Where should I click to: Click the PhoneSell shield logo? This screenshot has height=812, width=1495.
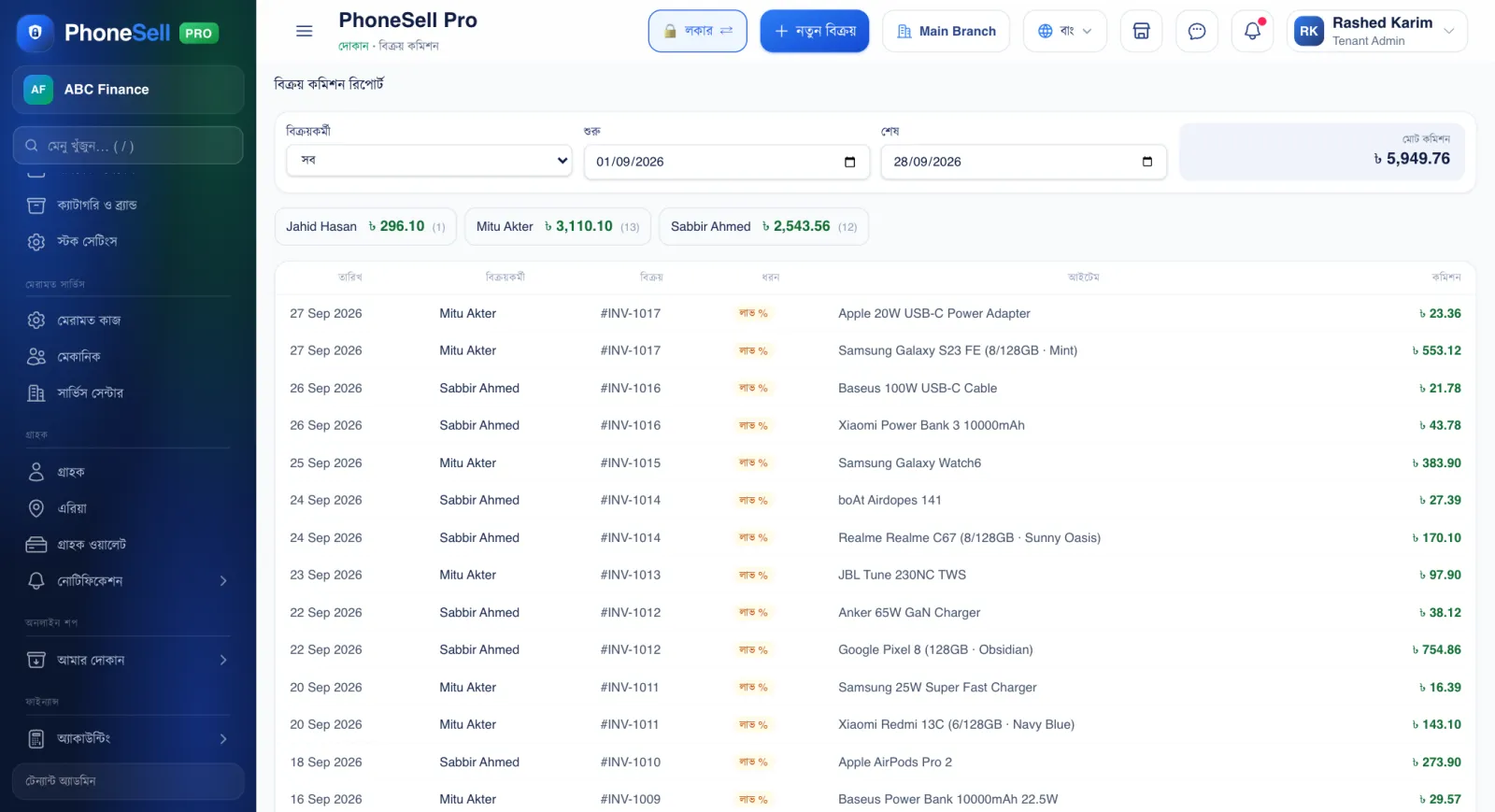[x=36, y=33]
